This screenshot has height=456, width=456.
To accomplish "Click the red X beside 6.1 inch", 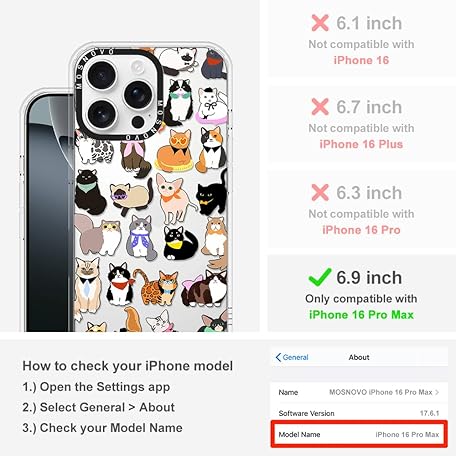I will coord(320,23).
